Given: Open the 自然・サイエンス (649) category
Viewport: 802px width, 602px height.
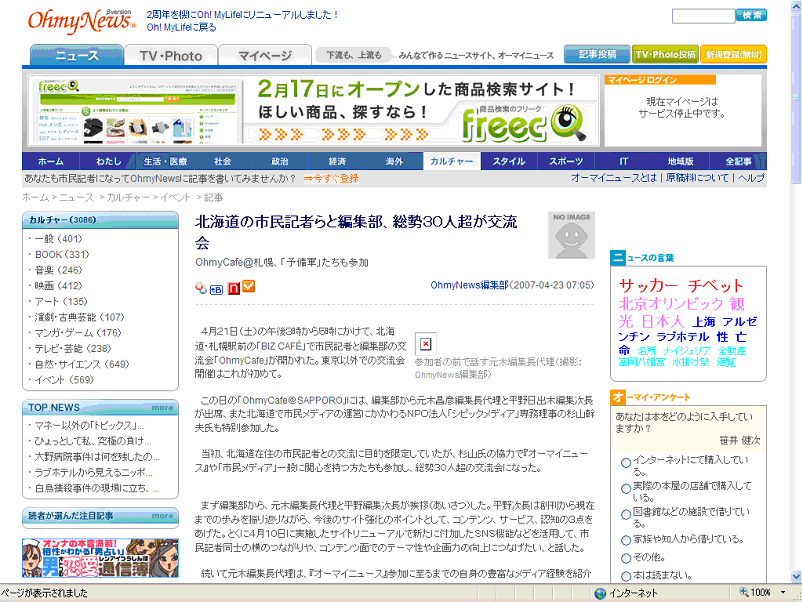Looking at the screenshot, I should 82,364.
